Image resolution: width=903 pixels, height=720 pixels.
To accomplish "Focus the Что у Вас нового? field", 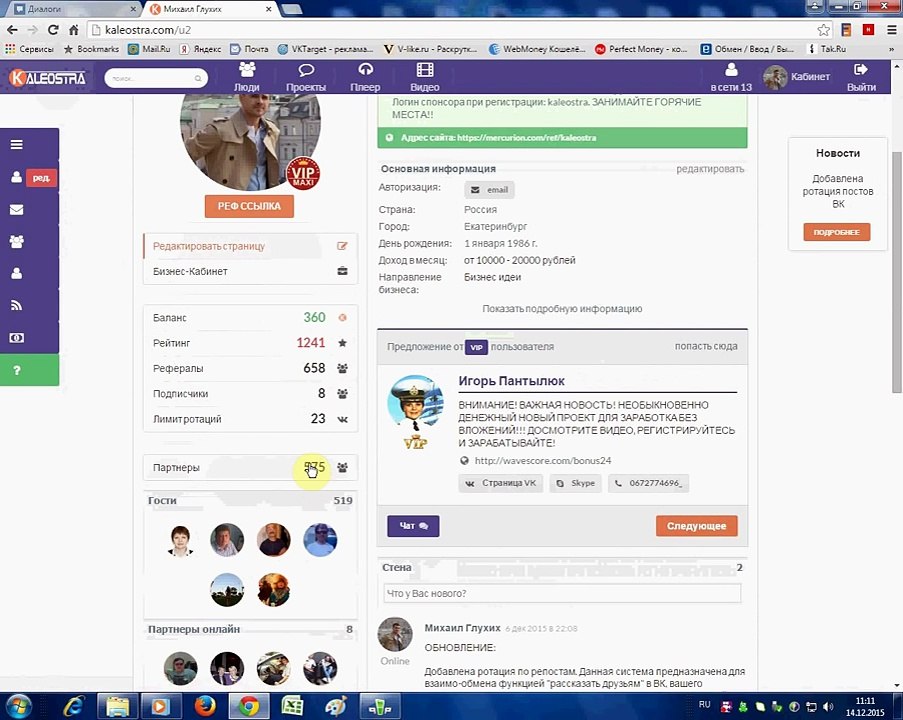I will (562, 593).
